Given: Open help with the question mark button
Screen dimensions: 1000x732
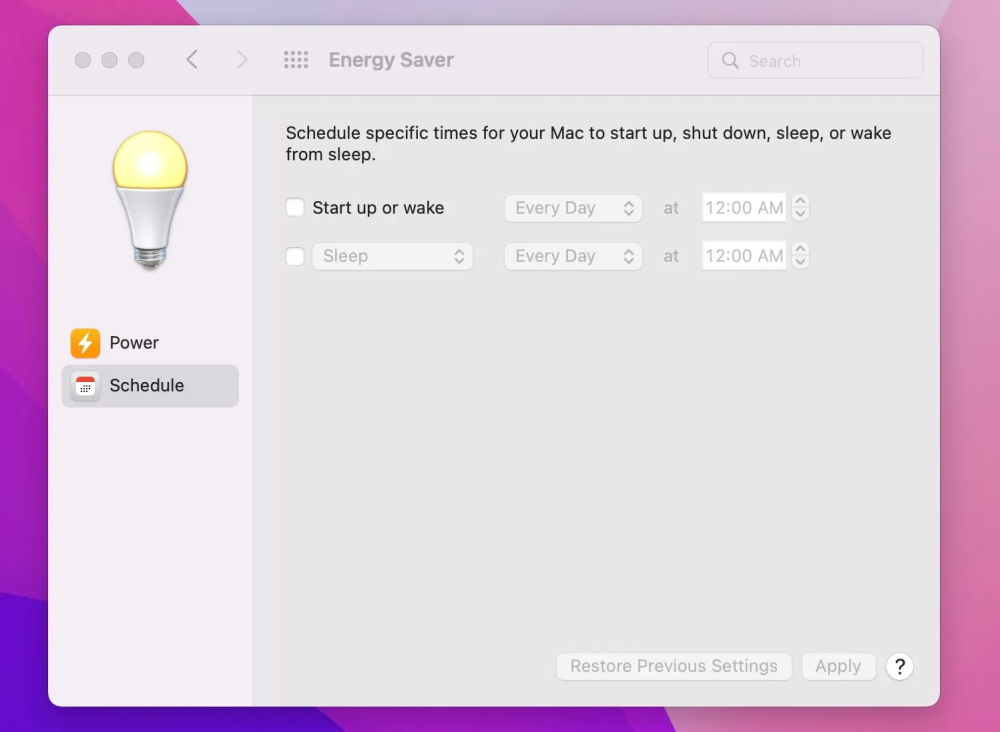Looking at the screenshot, I should 899,667.
